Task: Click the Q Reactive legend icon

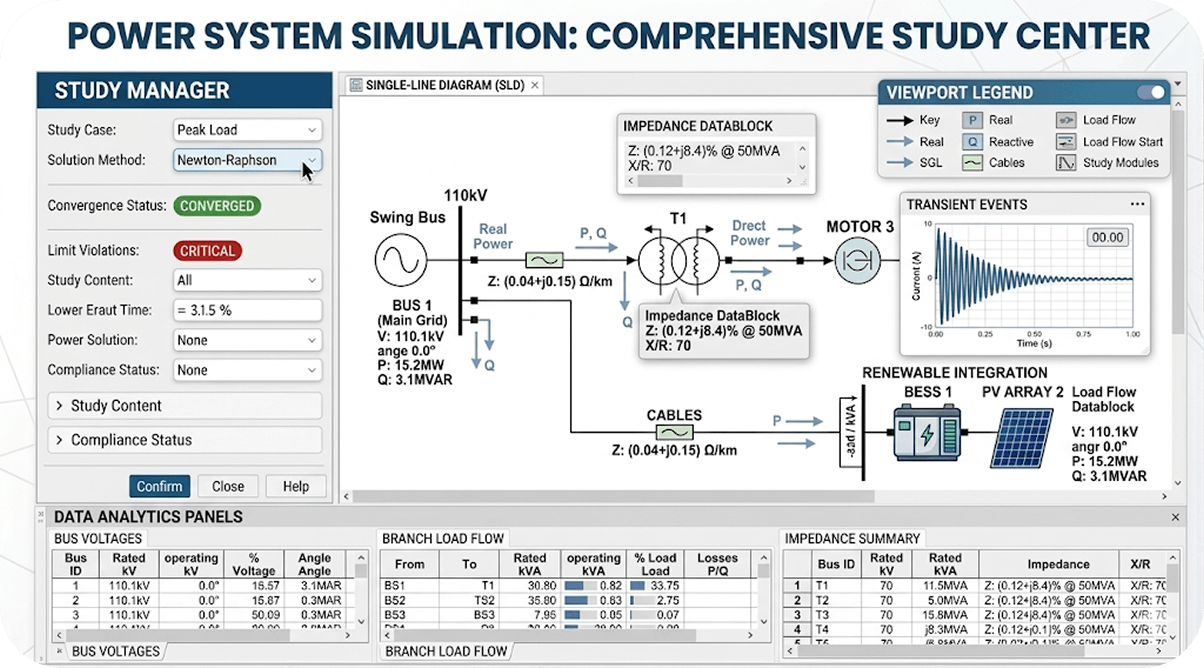Action: click(972, 142)
